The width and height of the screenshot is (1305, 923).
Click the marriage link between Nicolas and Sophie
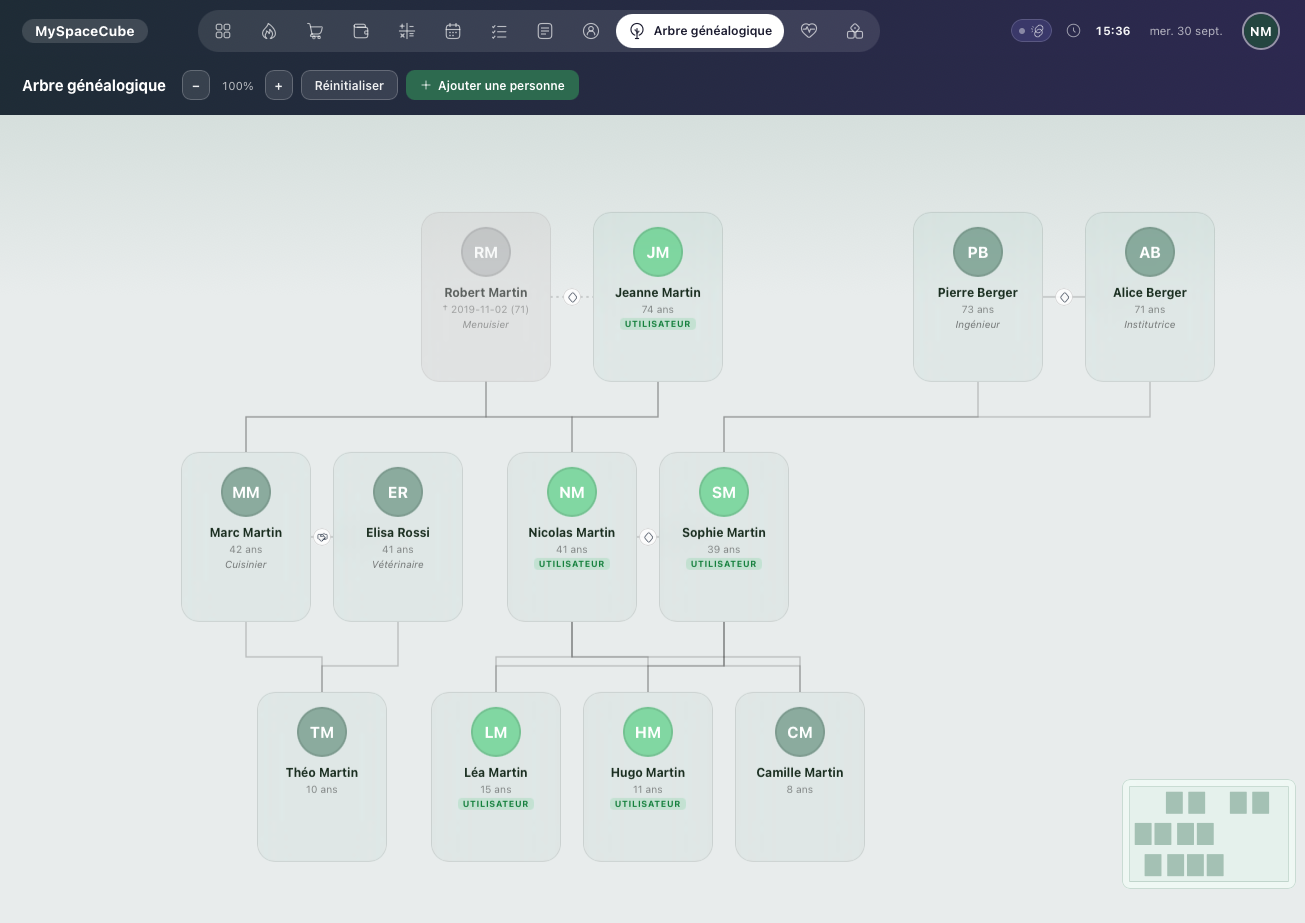648,537
